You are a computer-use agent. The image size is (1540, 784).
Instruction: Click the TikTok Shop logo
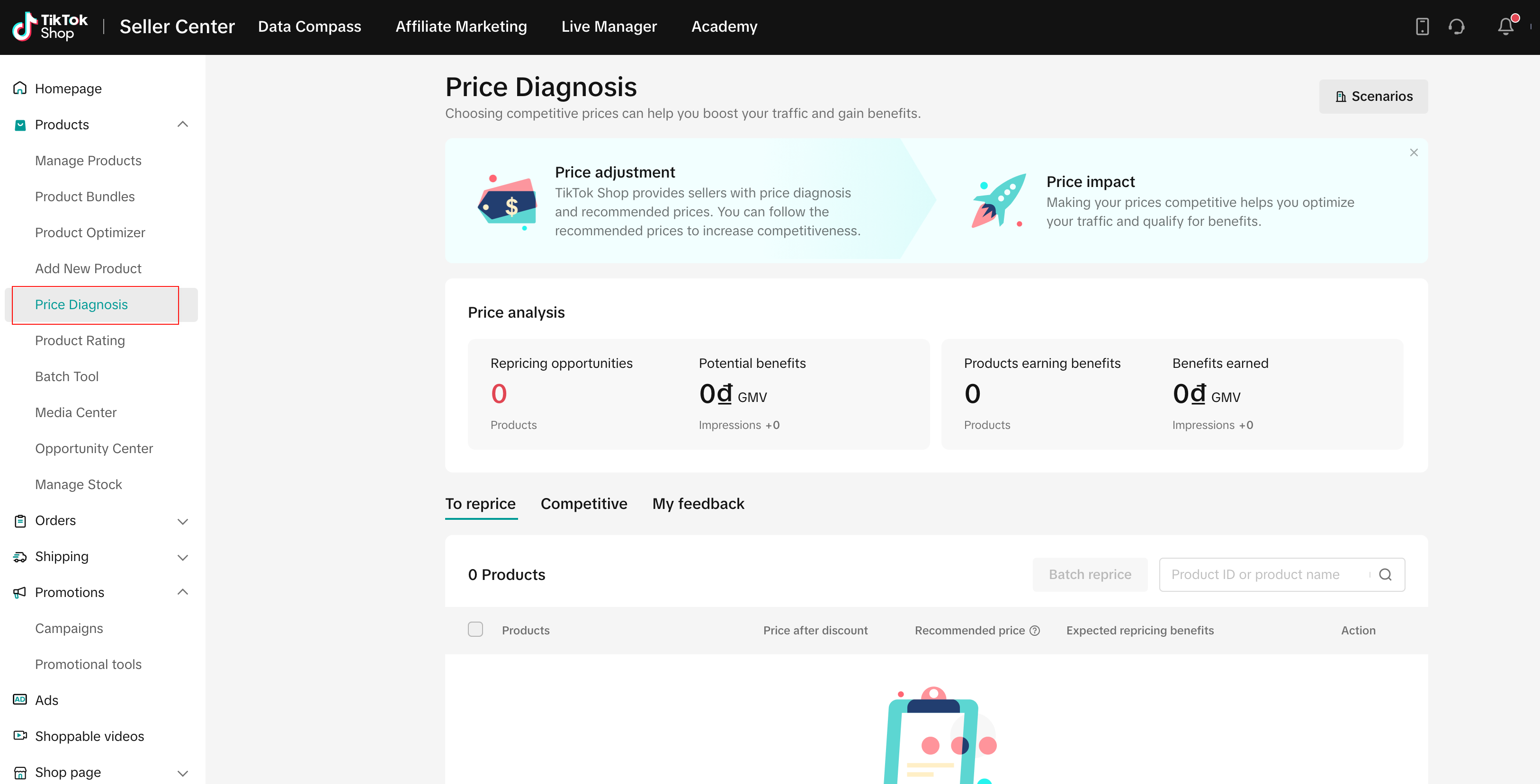tap(50, 27)
